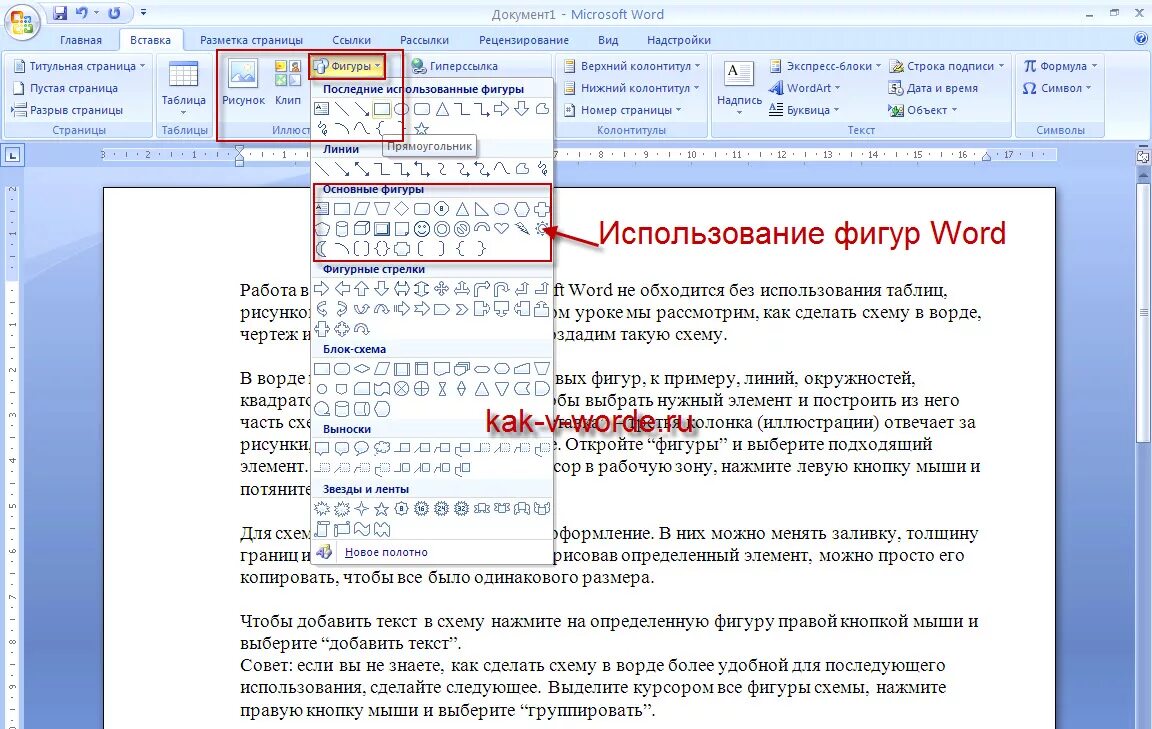Switch to the Рецензирование tab
The width and height of the screenshot is (1152, 729).
click(524, 40)
